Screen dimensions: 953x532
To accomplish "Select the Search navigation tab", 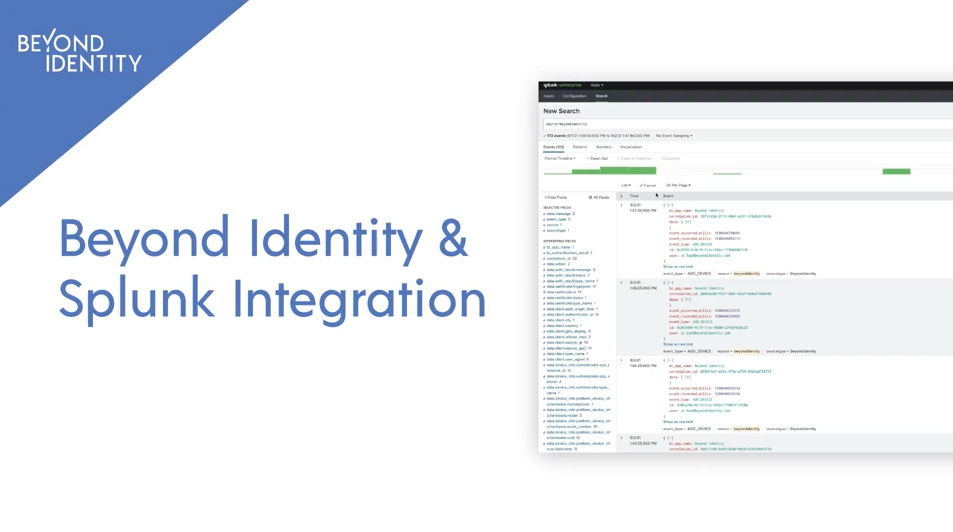I will point(601,96).
